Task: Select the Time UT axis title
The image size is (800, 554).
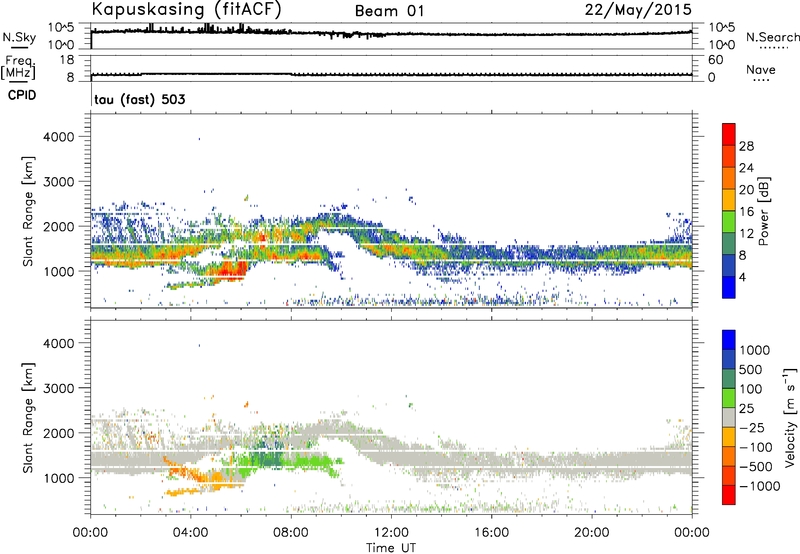Action: [391, 548]
